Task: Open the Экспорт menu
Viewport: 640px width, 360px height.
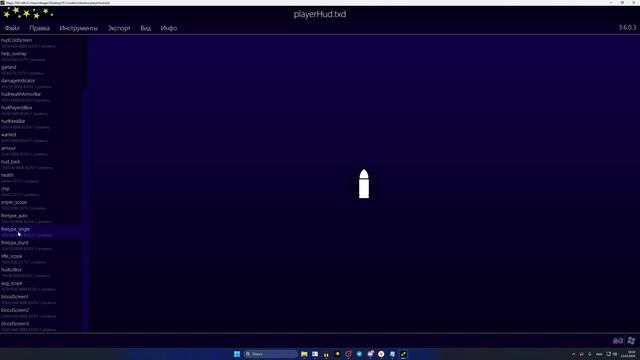Action: point(119,28)
